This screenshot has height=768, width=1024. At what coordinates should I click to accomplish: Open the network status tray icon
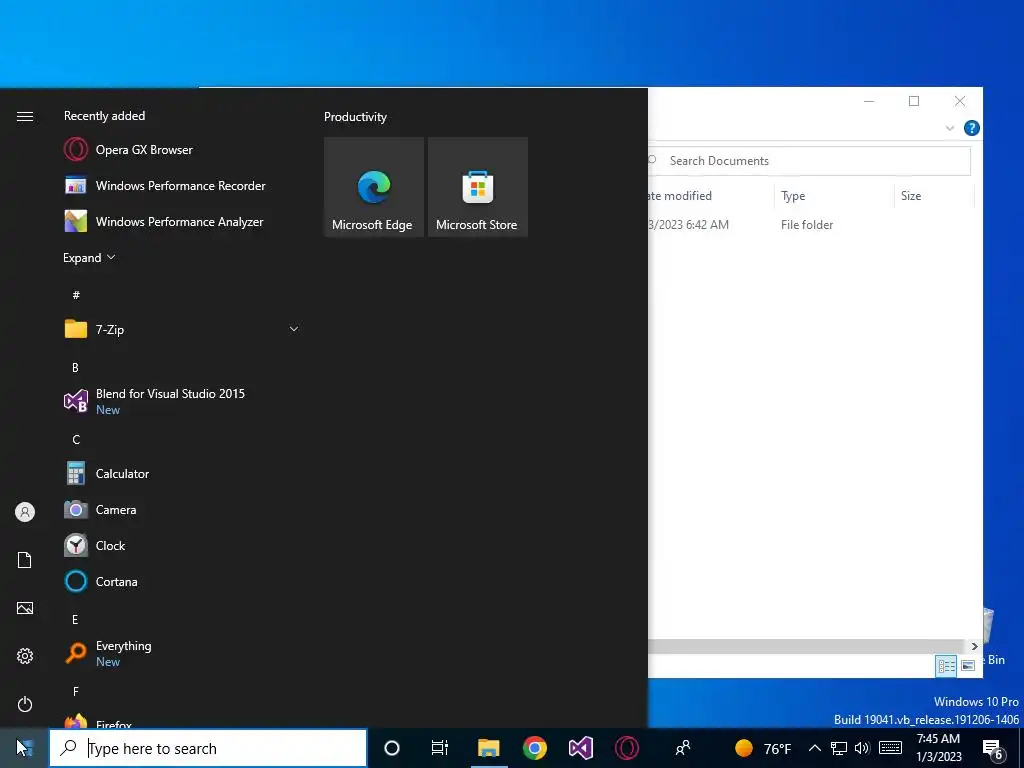839,748
